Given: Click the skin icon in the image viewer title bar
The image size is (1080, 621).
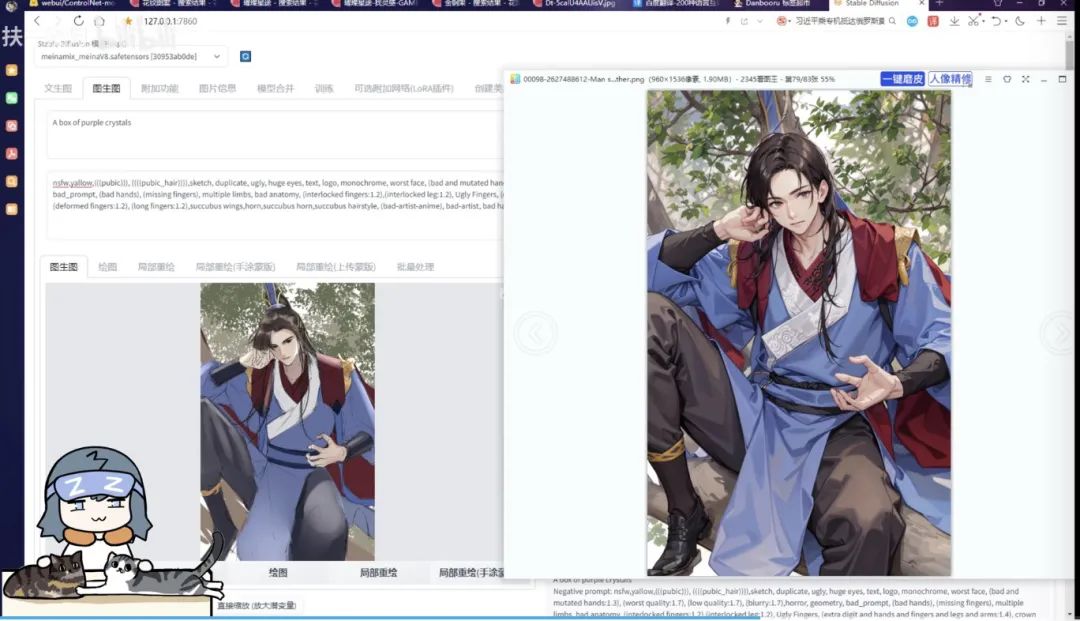Looking at the screenshot, I should pyautogui.click(x=1007, y=79).
